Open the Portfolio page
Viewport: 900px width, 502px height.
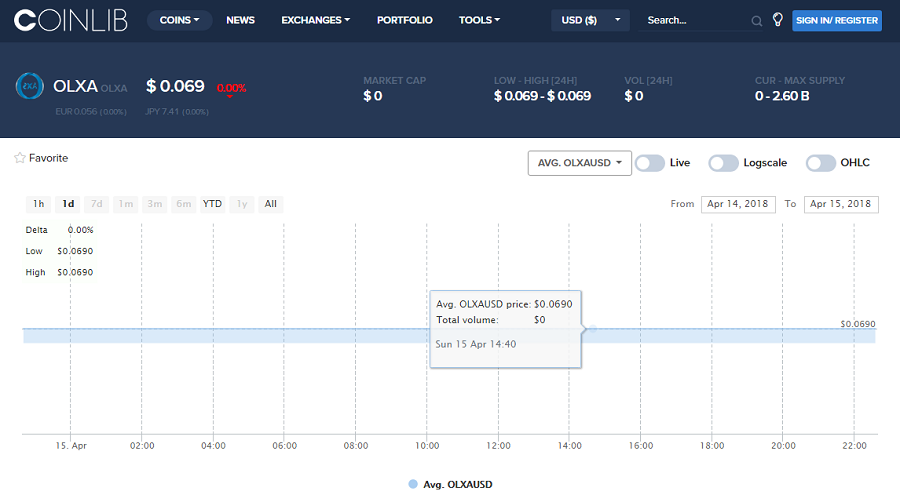(x=405, y=20)
